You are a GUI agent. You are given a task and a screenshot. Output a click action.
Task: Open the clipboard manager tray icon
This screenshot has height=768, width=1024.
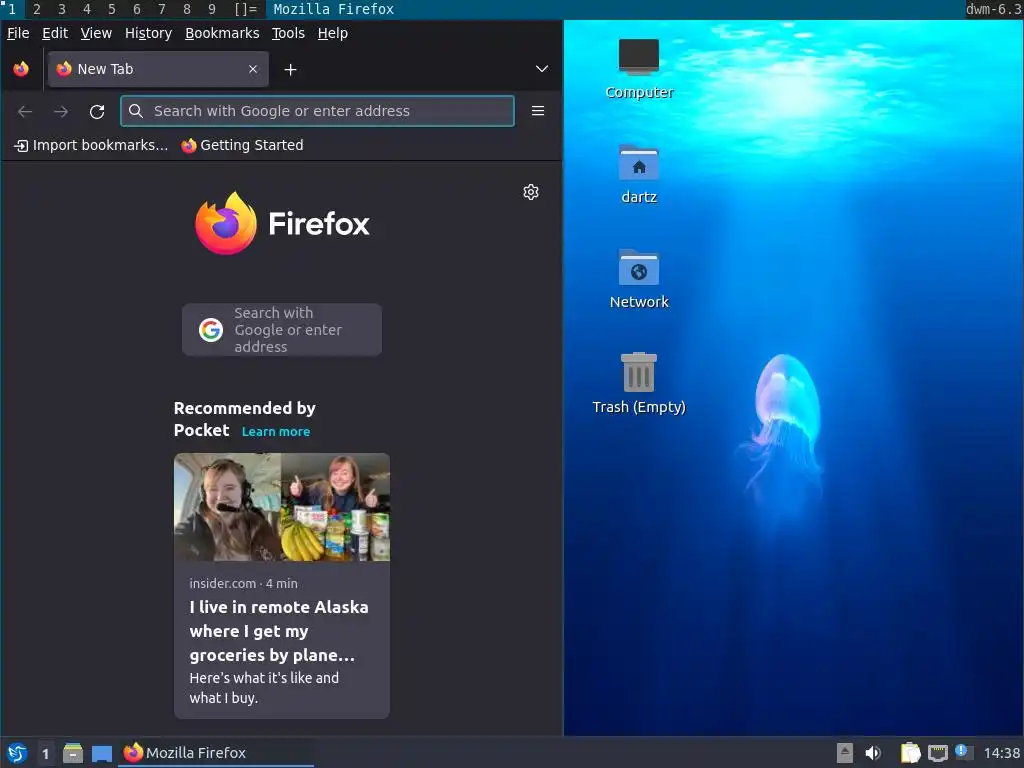coord(910,753)
